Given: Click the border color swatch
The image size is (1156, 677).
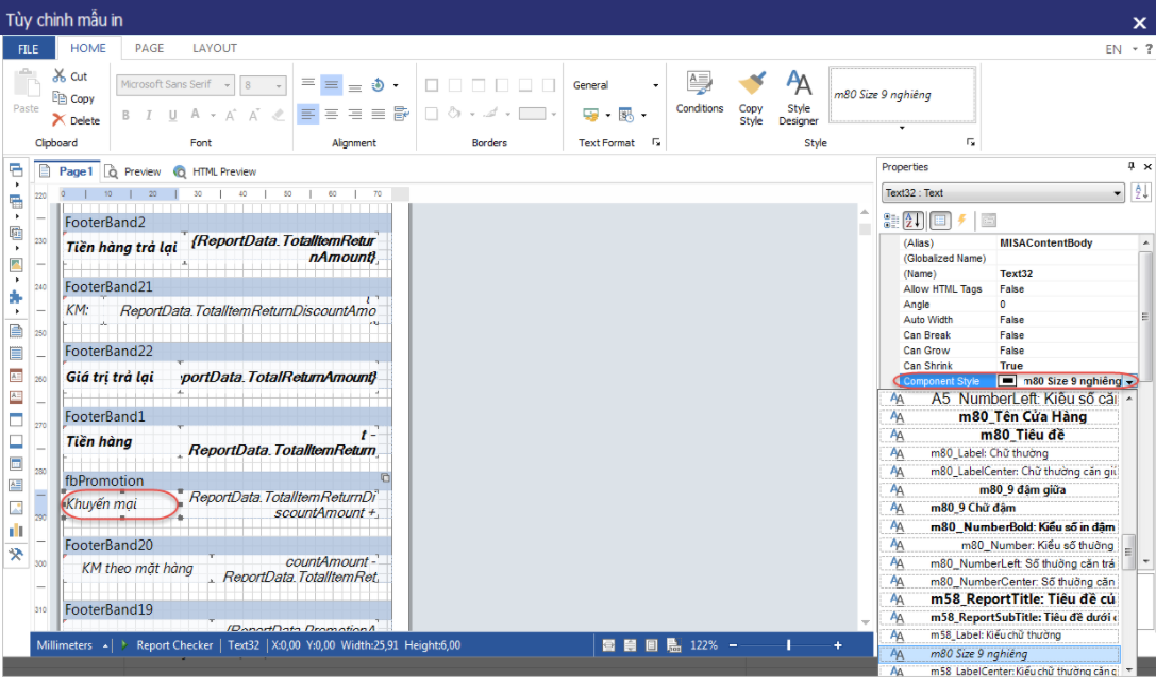Looking at the screenshot, I should tap(532, 114).
